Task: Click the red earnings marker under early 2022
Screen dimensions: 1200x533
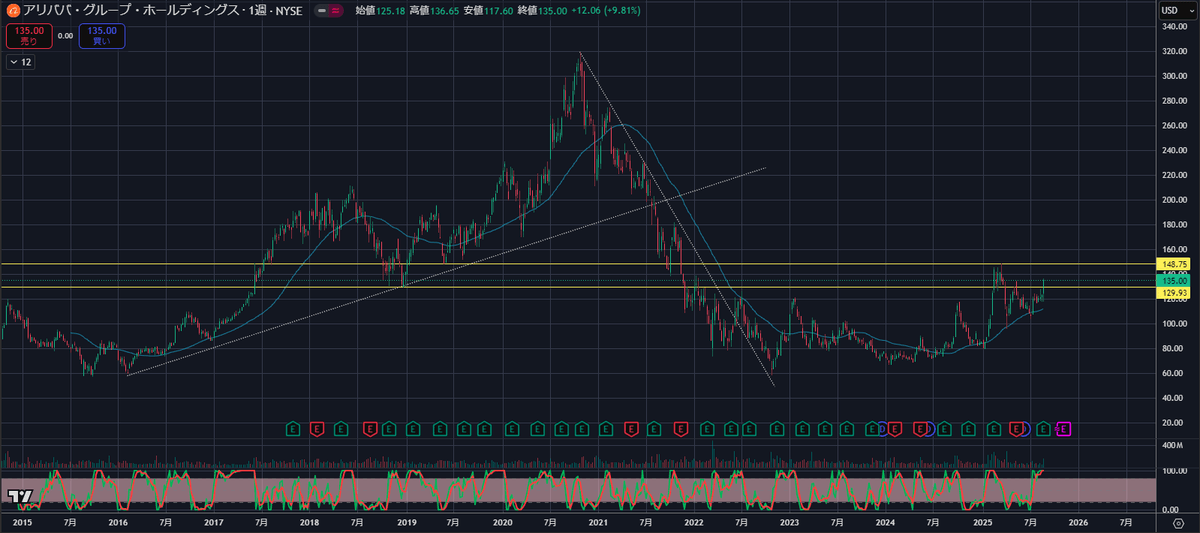Action: point(681,429)
